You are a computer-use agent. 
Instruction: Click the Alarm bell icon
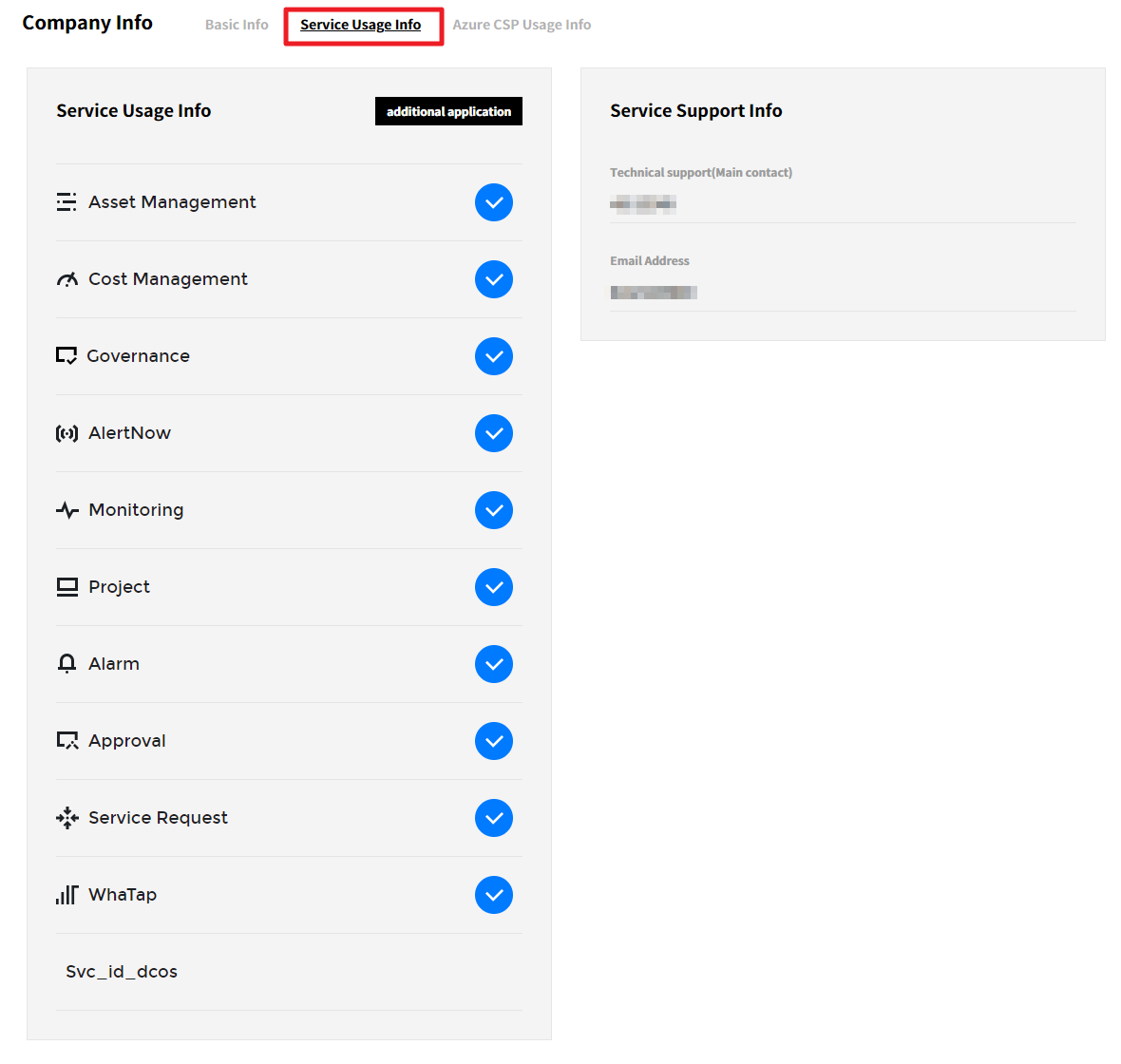[x=66, y=664]
